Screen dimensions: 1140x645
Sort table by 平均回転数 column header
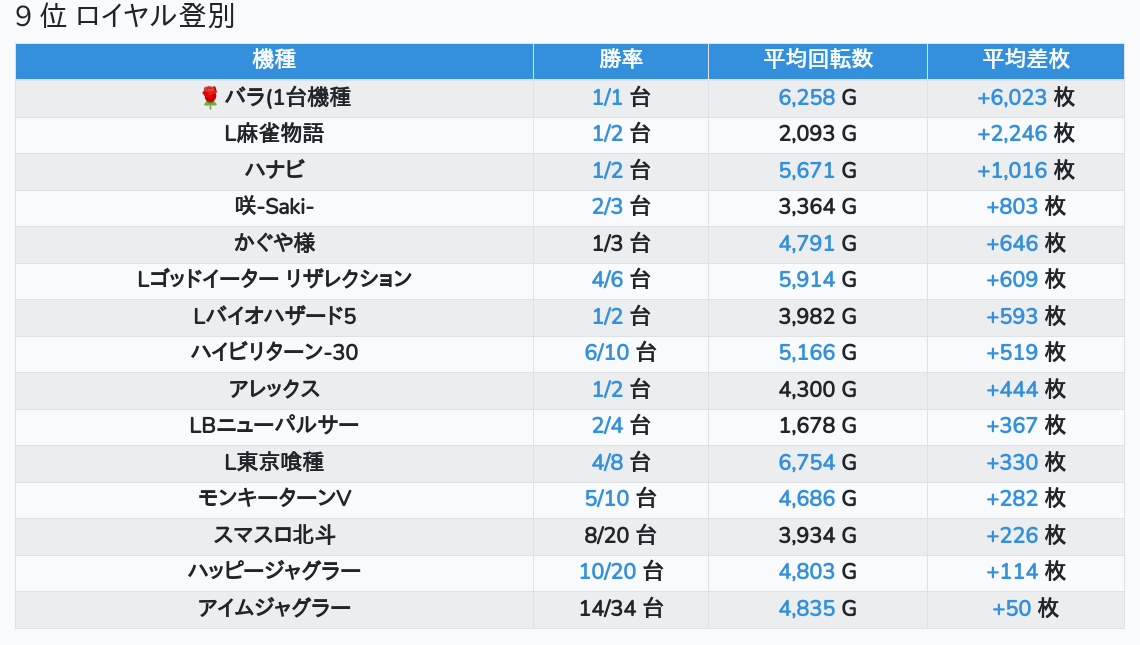click(818, 59)
